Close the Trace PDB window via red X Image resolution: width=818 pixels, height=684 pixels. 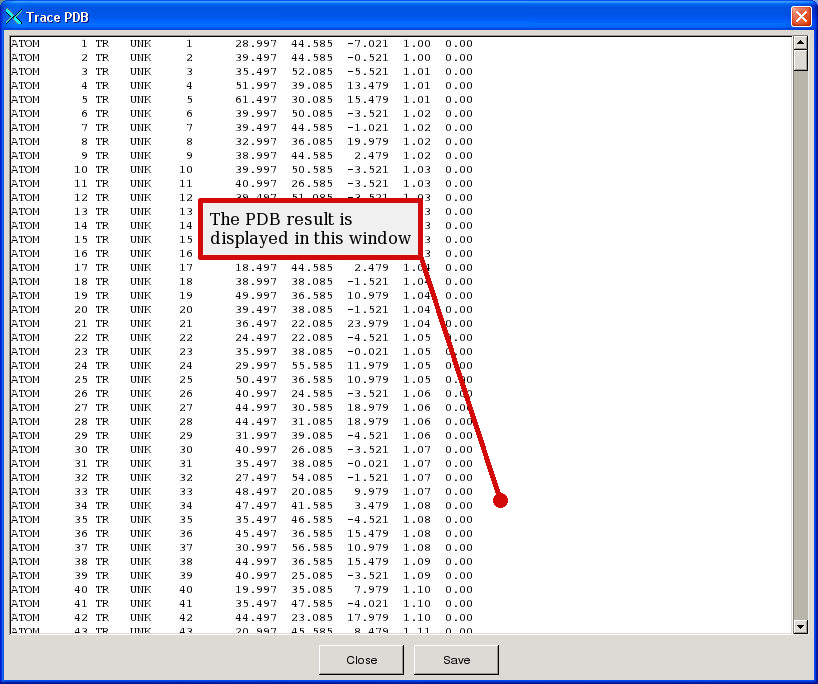point(800,17)
